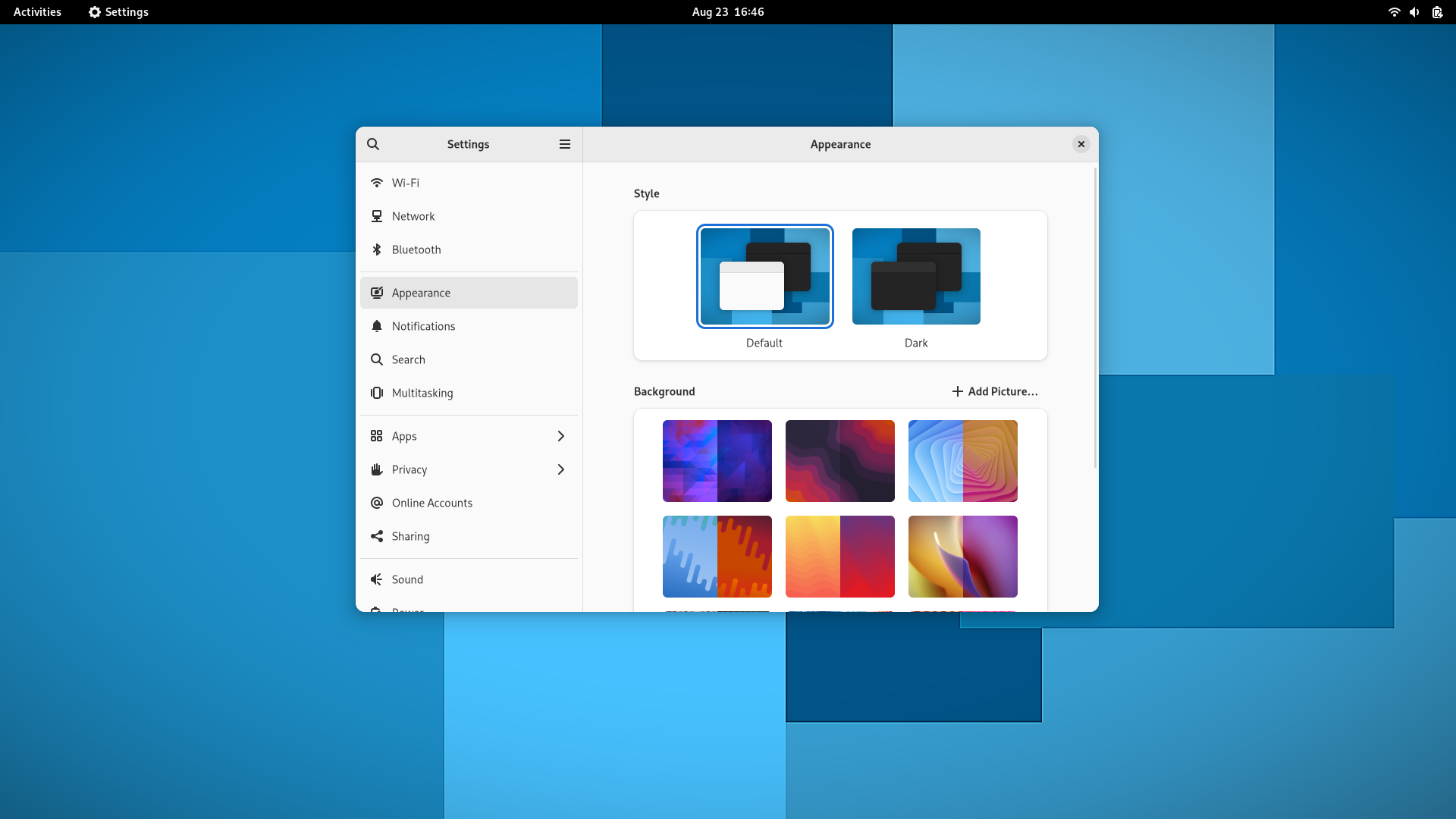Open the Settings app menu in top bar
1456x819 pixels.
pos(118,12)
